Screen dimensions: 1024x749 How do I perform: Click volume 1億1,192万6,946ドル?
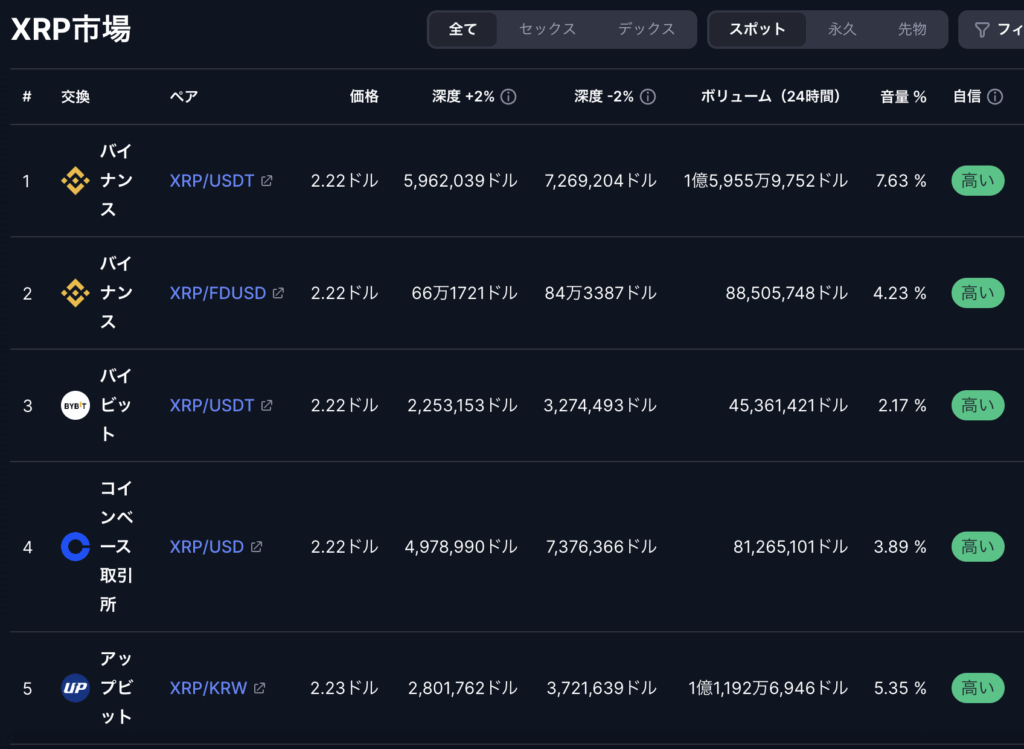(768, 688)
